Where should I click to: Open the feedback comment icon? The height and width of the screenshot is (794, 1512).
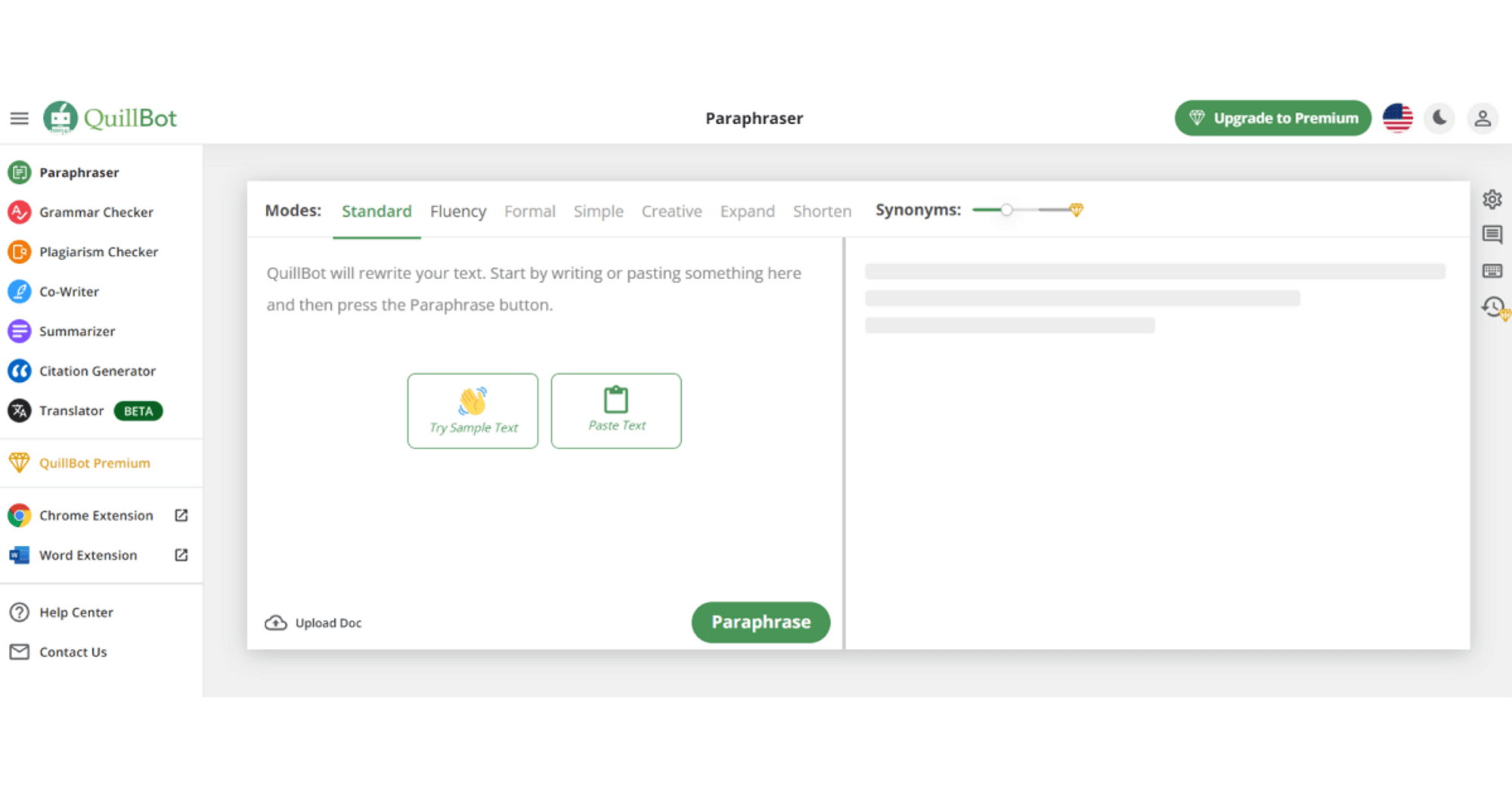coord(1492,235)
